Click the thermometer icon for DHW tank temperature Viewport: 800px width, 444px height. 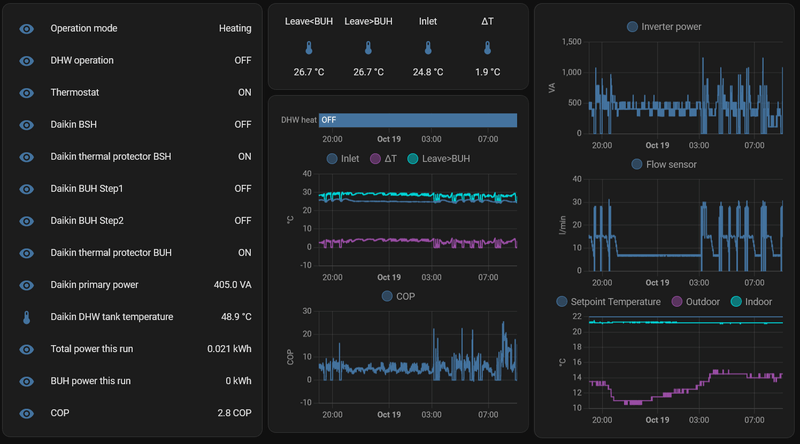[x=27, y=317]
